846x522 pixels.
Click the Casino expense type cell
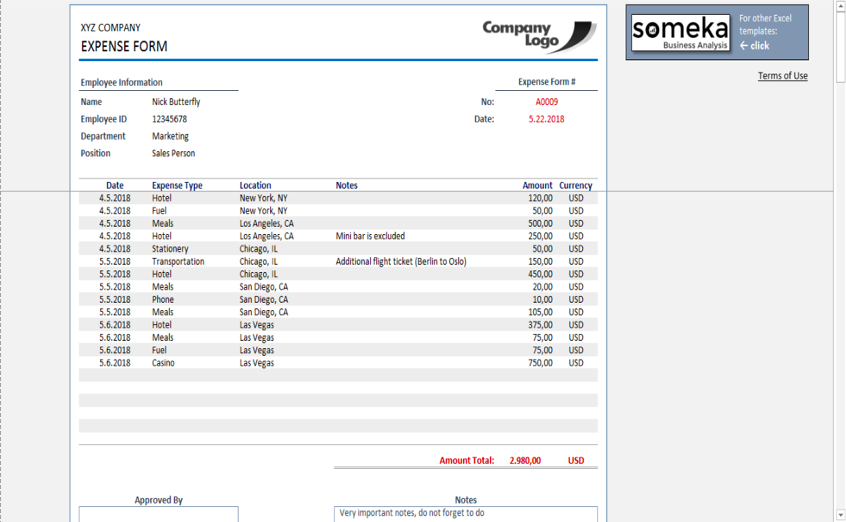coord(163,363)
